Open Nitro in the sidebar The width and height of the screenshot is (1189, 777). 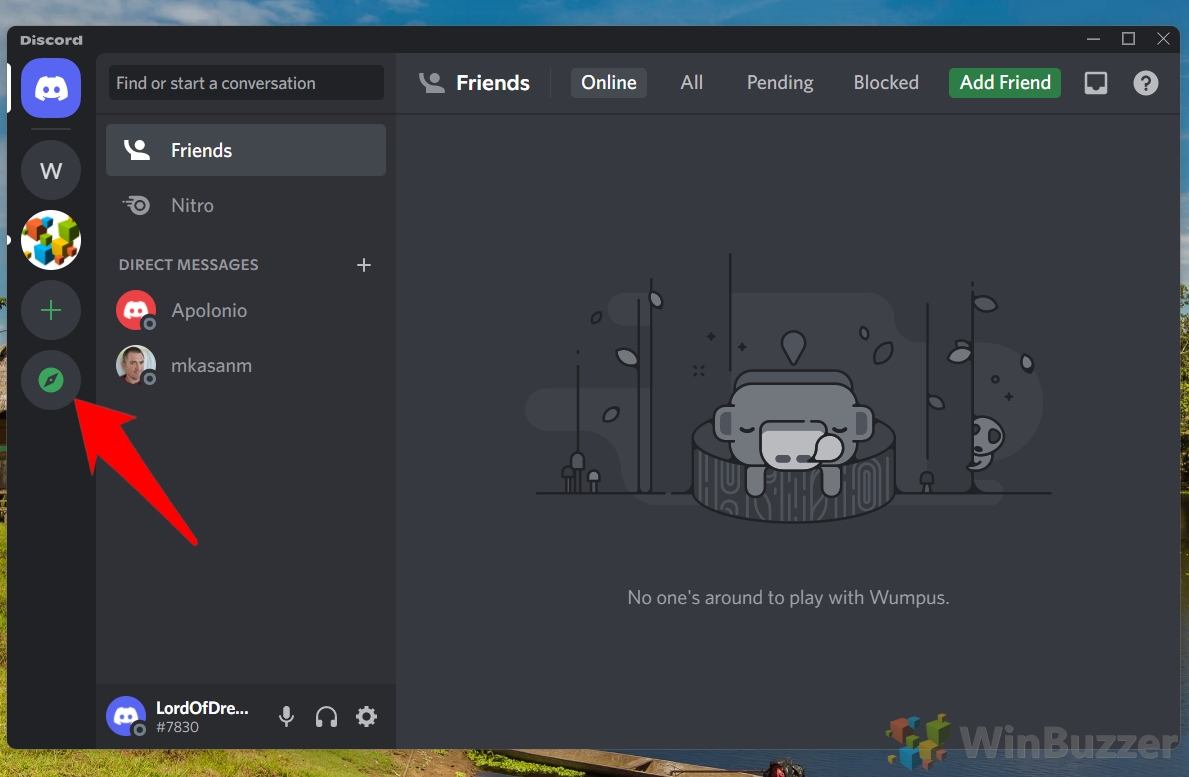pyautogui.click(x=246, y=205)
